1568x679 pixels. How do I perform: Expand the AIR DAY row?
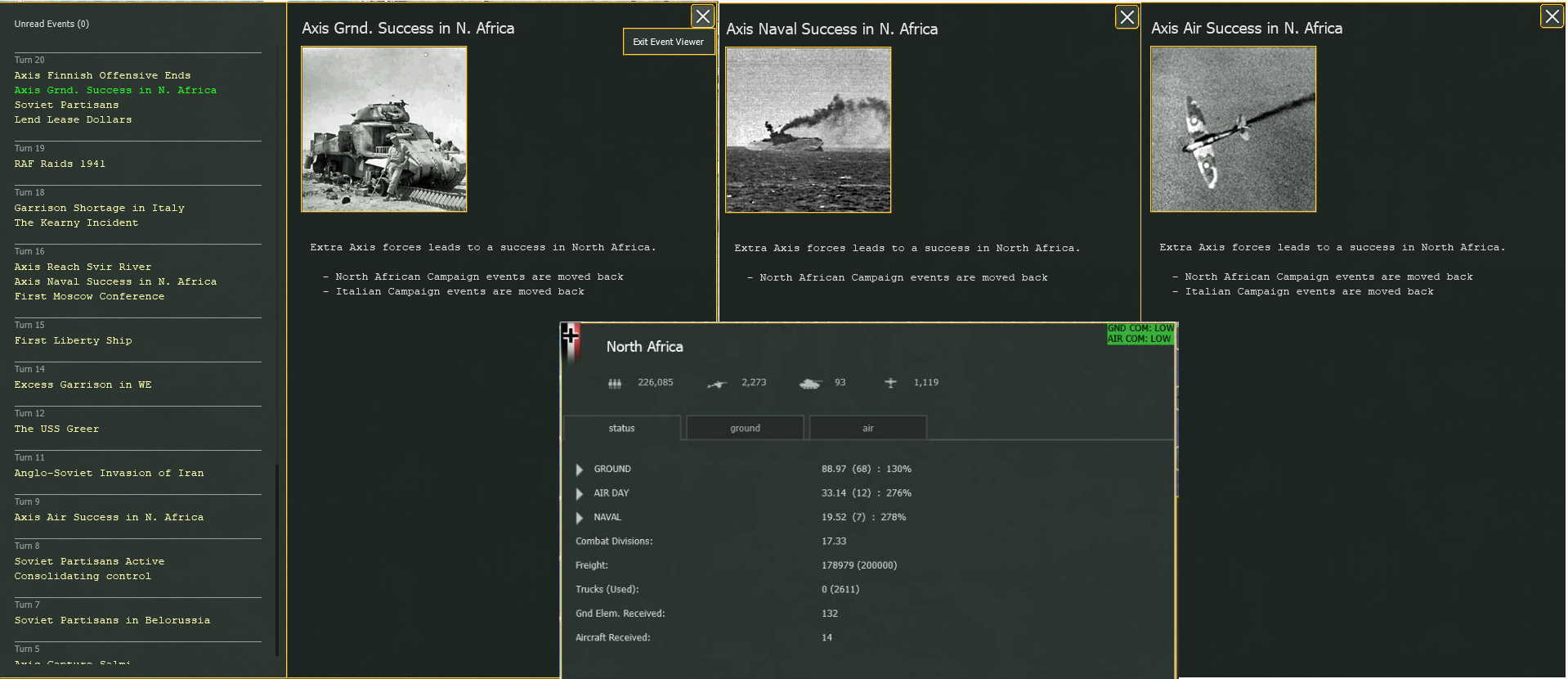(x=580, y=493)
